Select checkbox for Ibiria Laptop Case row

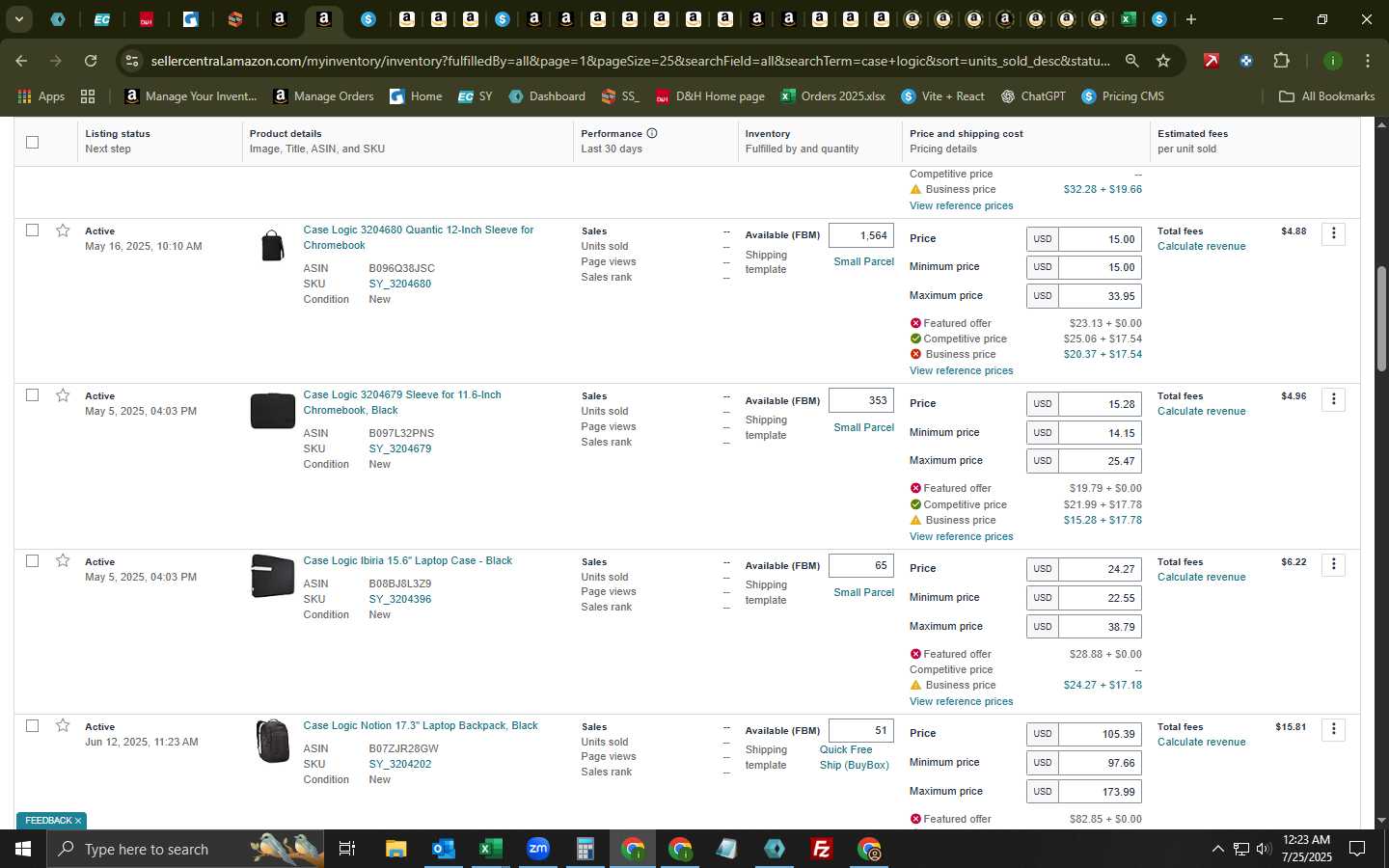(x=32, y=561)
